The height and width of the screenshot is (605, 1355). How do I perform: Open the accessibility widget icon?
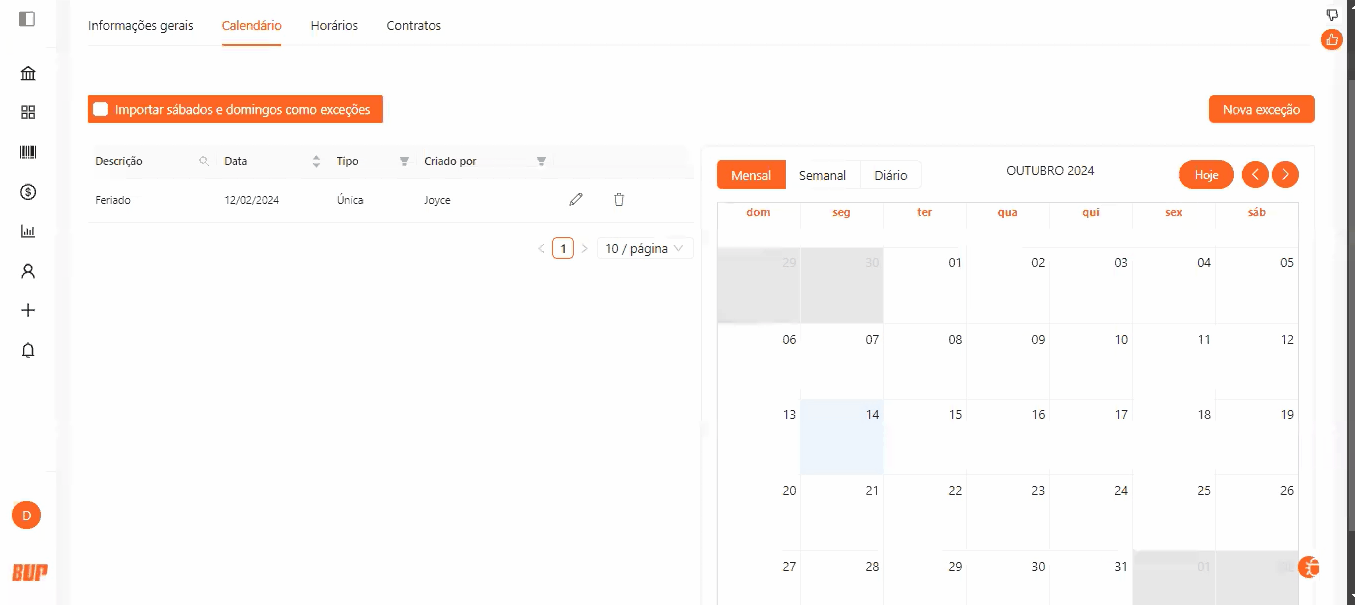click(x=1309, y=567)
